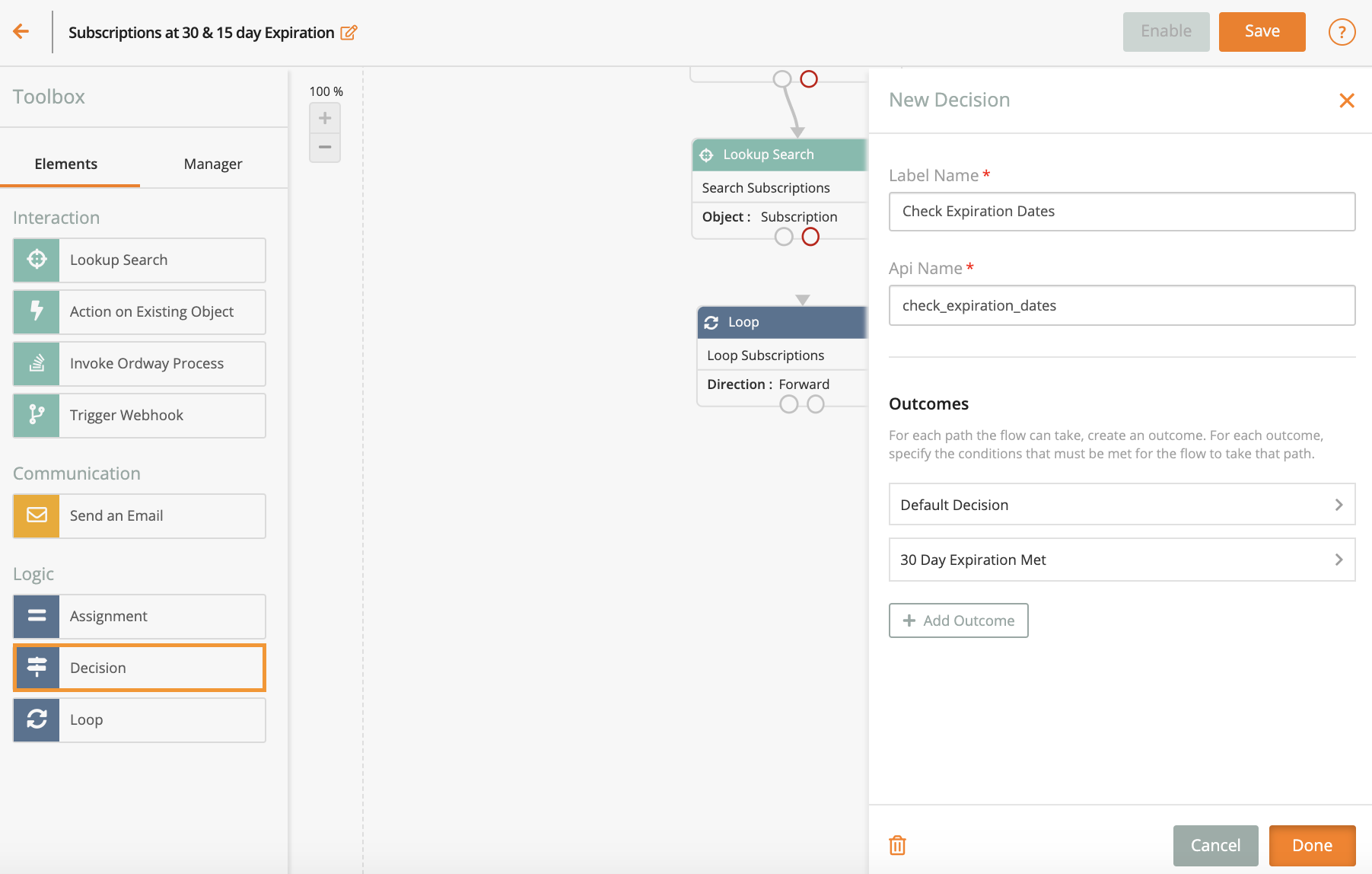The height and width of the screenshot is (874, 1372).
Task: Select Trigger Webhook label
Action: coord(126,415)
